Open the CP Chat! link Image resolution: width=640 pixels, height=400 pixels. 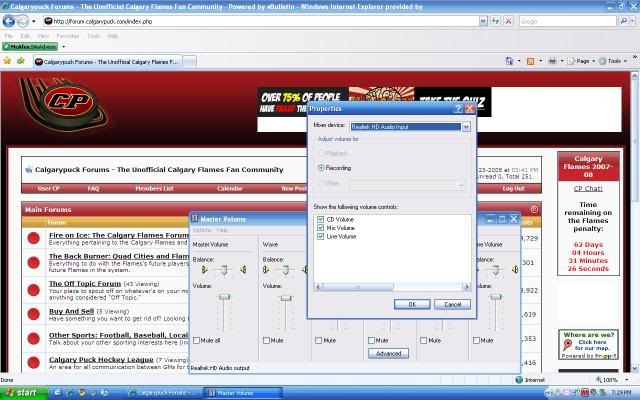coord(588,189)
